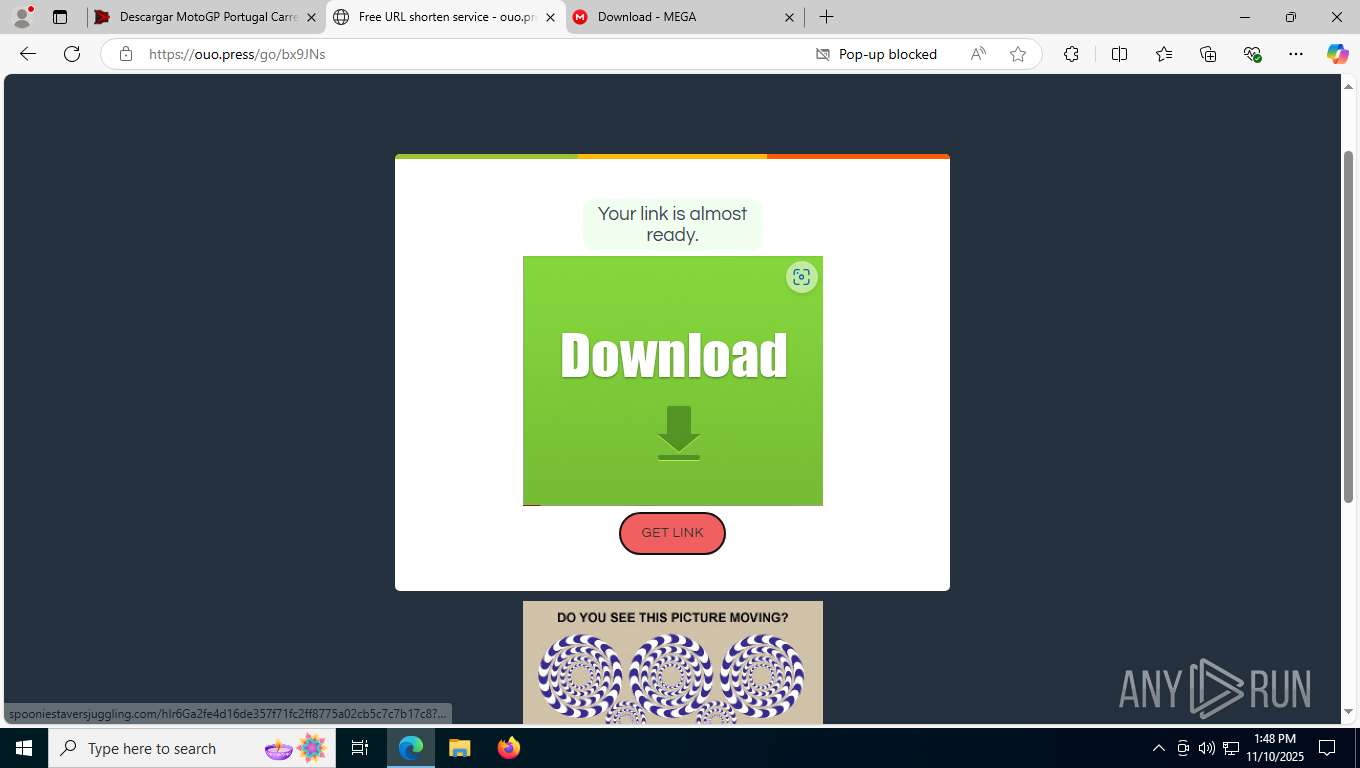View site information lock icon

[x=126, y=54]
